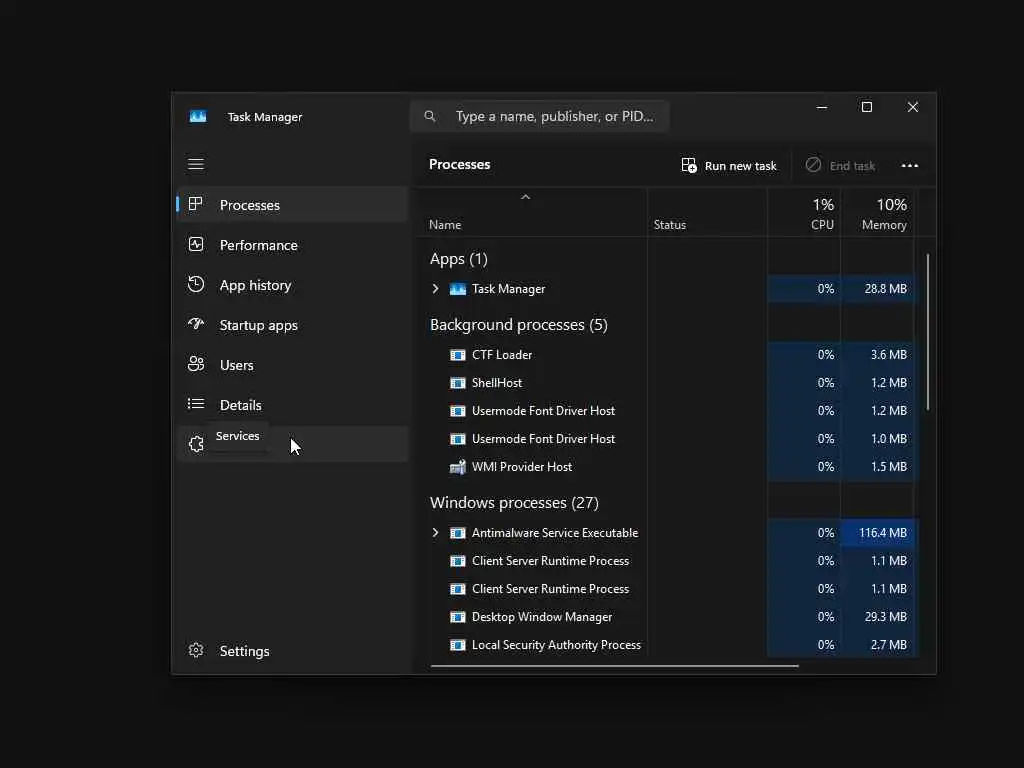Click the Task Manager process row icon
The height and width of the screenshot is (768, 1024).
[458, 289]
